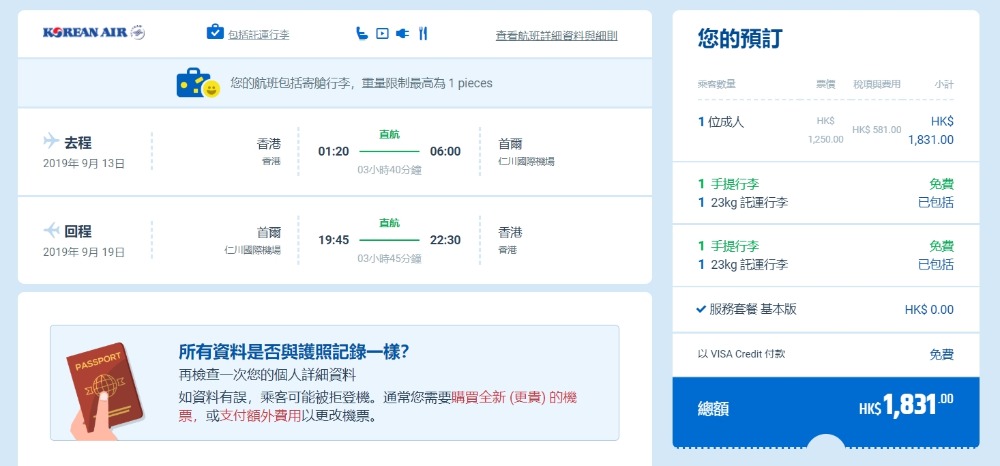Click the outbound 直航 direct flight label

389,134
